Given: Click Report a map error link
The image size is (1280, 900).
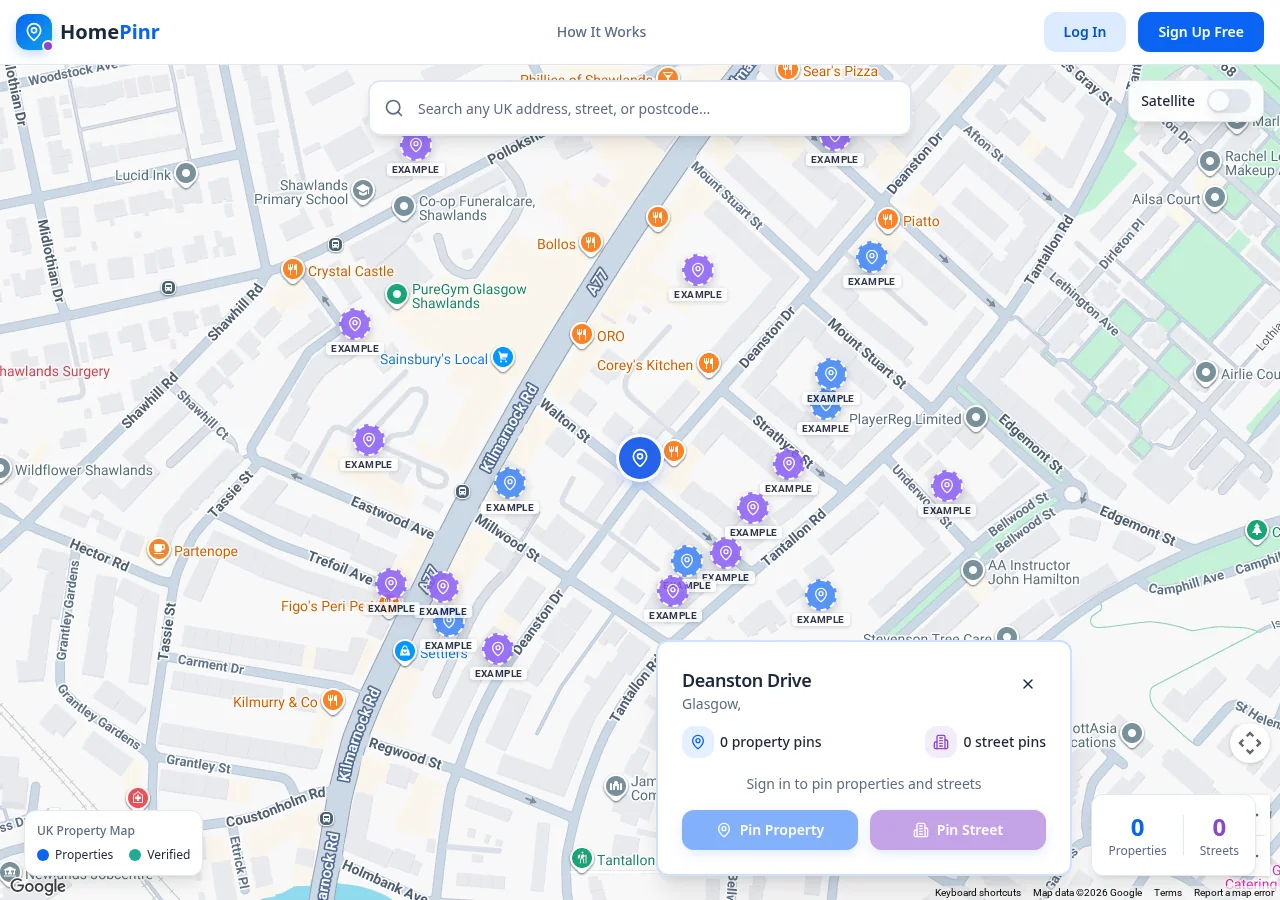Looking at the screenshot, I should coord(1234,893).
